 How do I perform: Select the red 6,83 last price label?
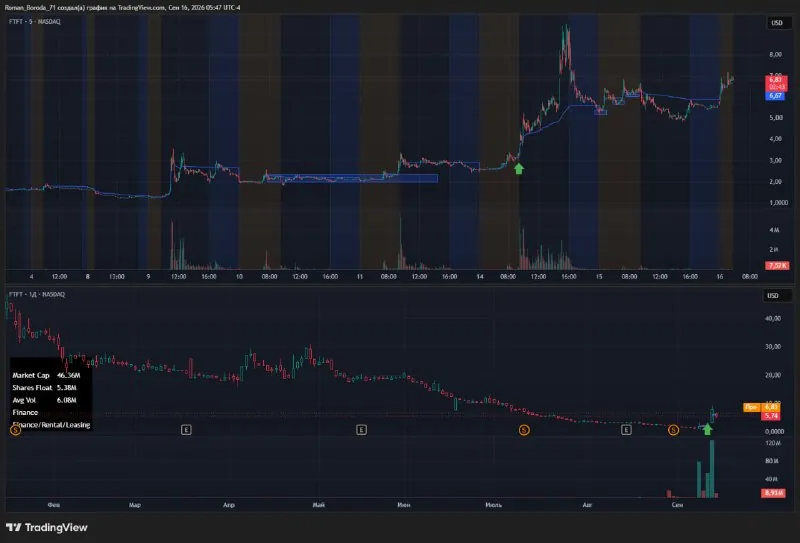(776, 83)
